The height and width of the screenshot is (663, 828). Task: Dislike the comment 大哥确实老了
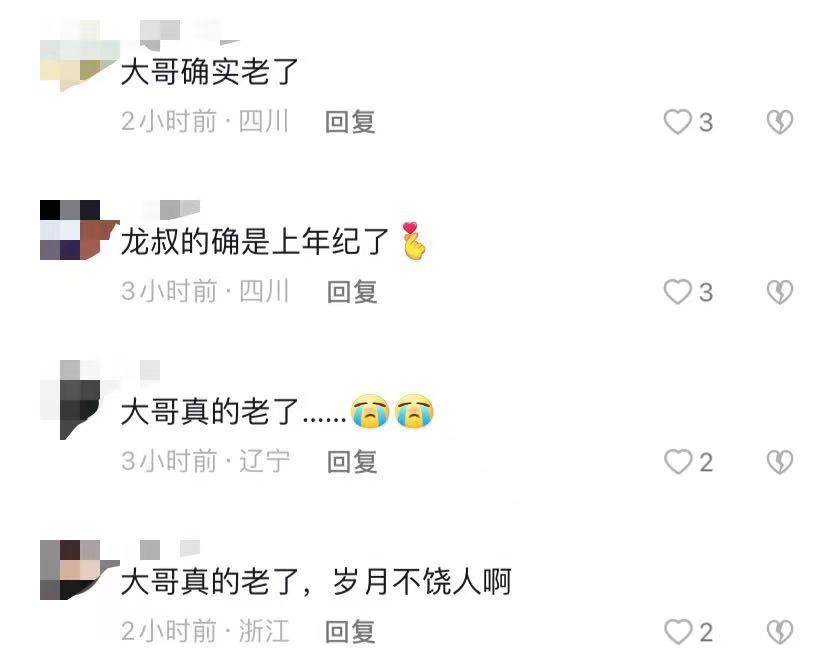tap(780, 122)
